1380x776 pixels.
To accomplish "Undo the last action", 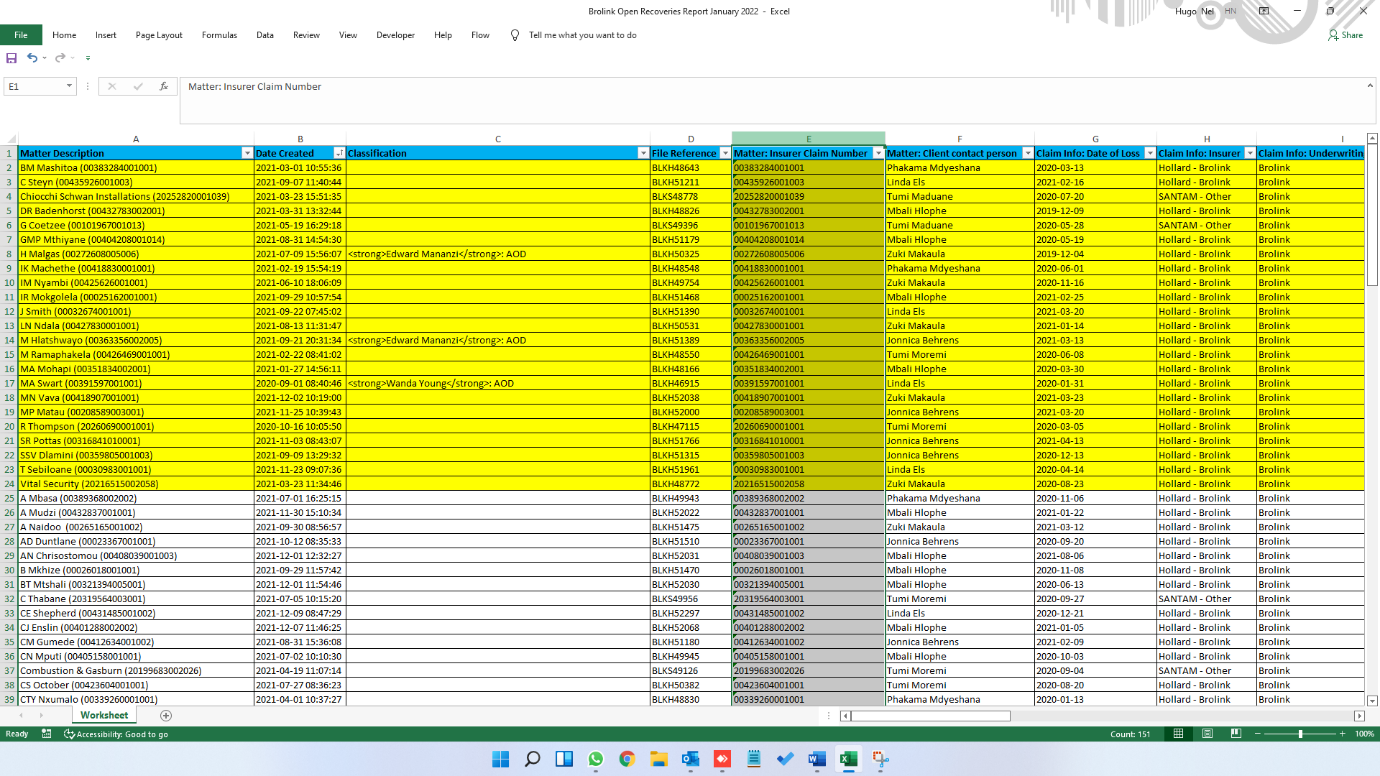I will pyautogui.click(x=32, y=58).
